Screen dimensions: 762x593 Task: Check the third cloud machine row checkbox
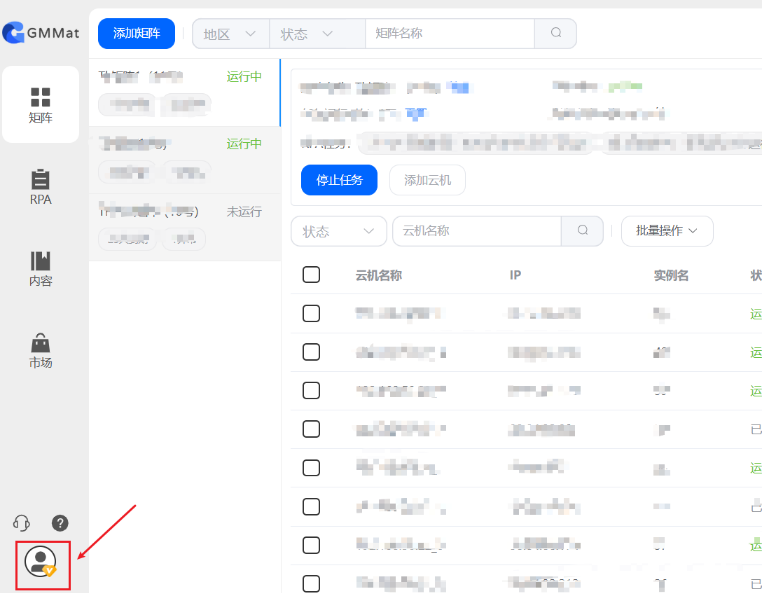[x=311, y=390]
